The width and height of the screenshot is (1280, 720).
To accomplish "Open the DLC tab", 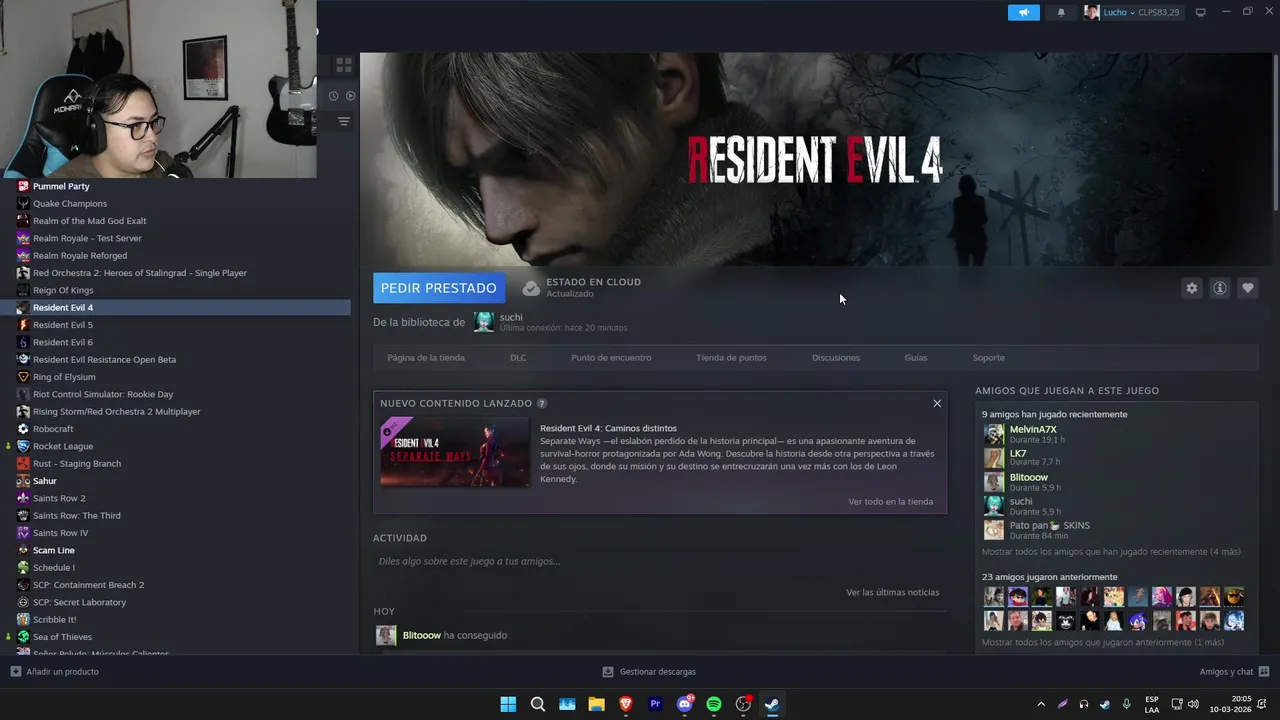I will pyautogui.click(x=518, y=358).
